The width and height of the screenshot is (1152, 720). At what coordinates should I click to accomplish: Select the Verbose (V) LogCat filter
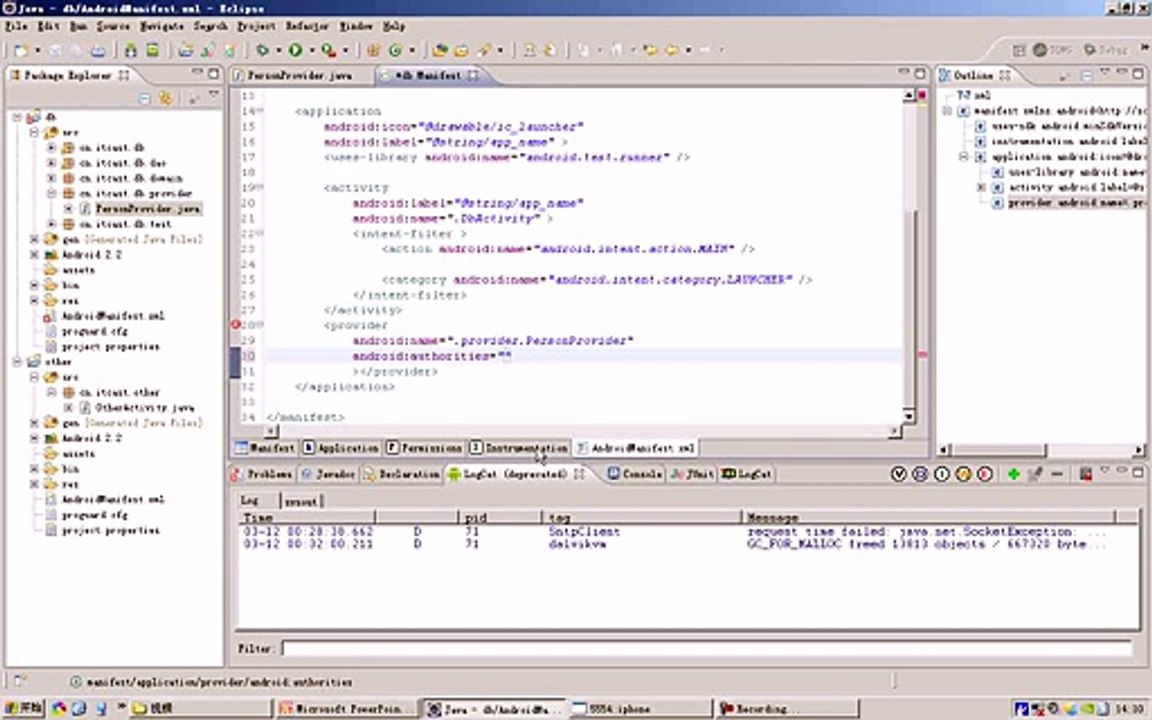click(x=899, y=474)
